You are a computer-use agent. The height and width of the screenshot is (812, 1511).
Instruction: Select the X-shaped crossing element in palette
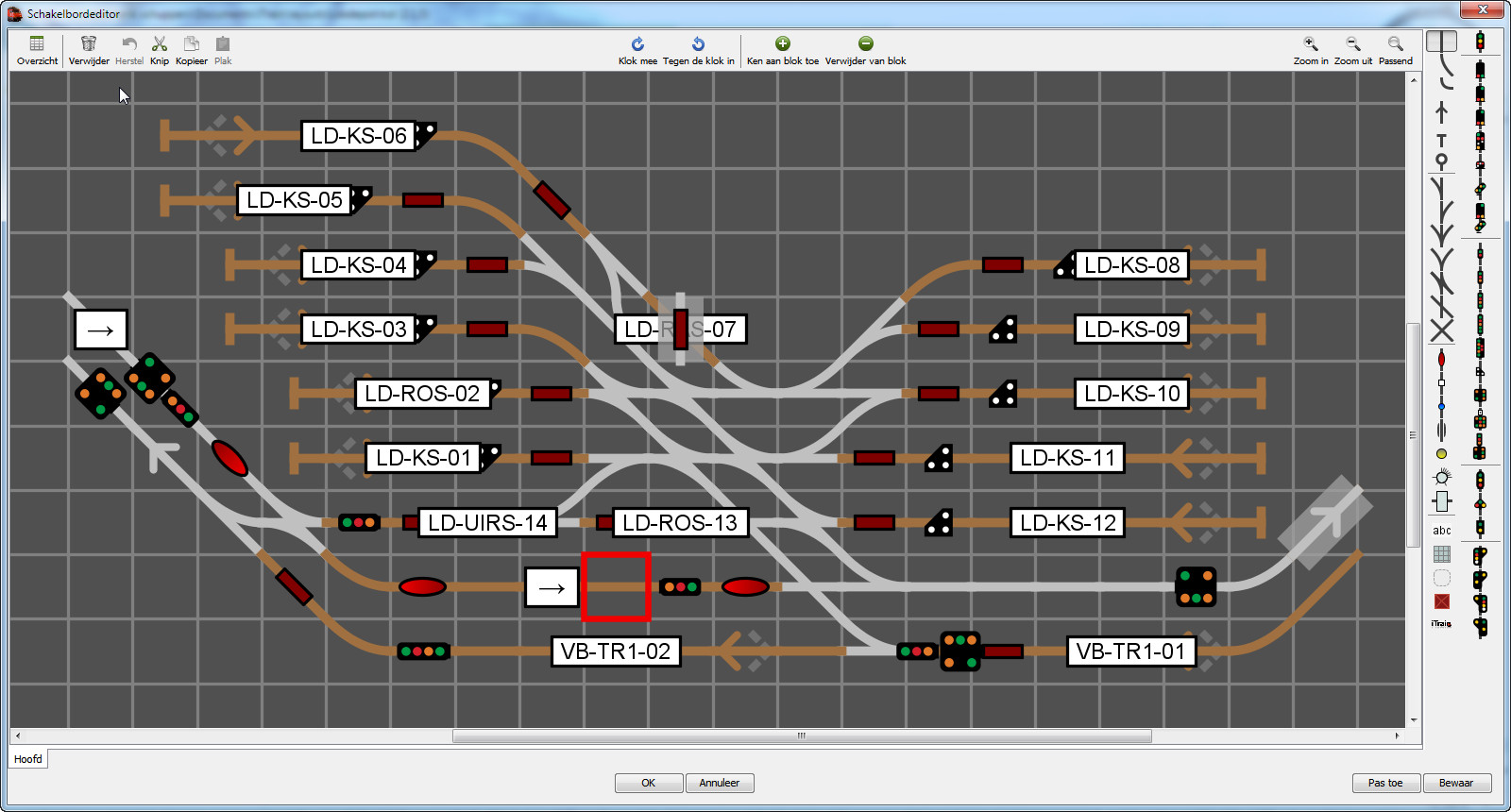(x=1441, y=330)
